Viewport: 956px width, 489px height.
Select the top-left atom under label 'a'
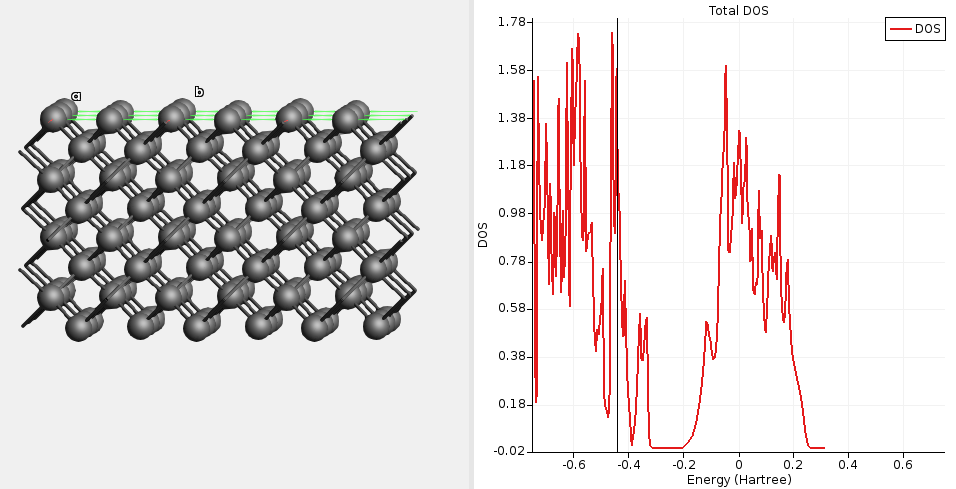(x=53, y=118)
